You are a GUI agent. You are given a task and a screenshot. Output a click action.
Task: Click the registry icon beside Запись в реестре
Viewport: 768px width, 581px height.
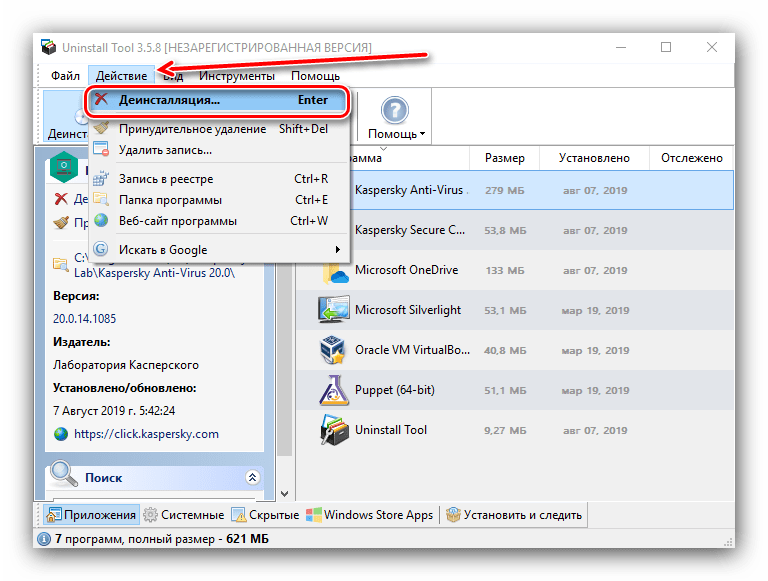[101, 178]
